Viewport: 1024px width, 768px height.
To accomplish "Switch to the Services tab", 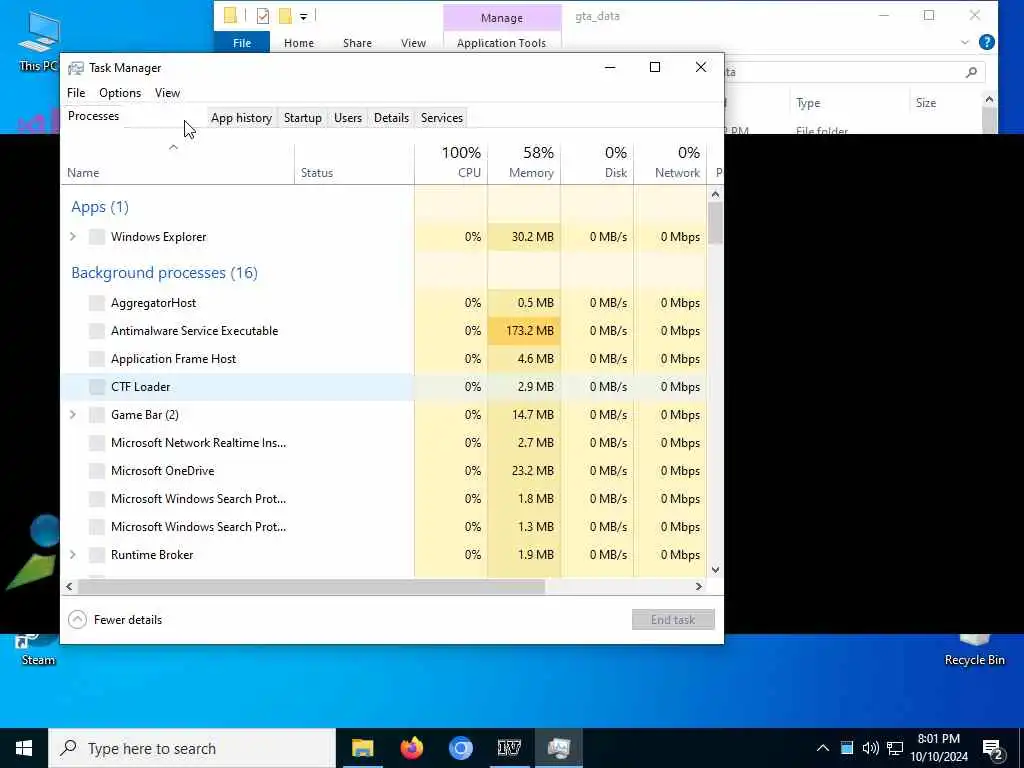I will 441,118.
